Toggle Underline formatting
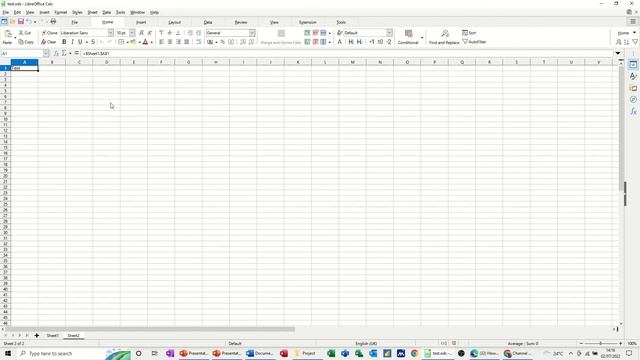This screenshot has height=360, width=640. [x=80, y=42]
